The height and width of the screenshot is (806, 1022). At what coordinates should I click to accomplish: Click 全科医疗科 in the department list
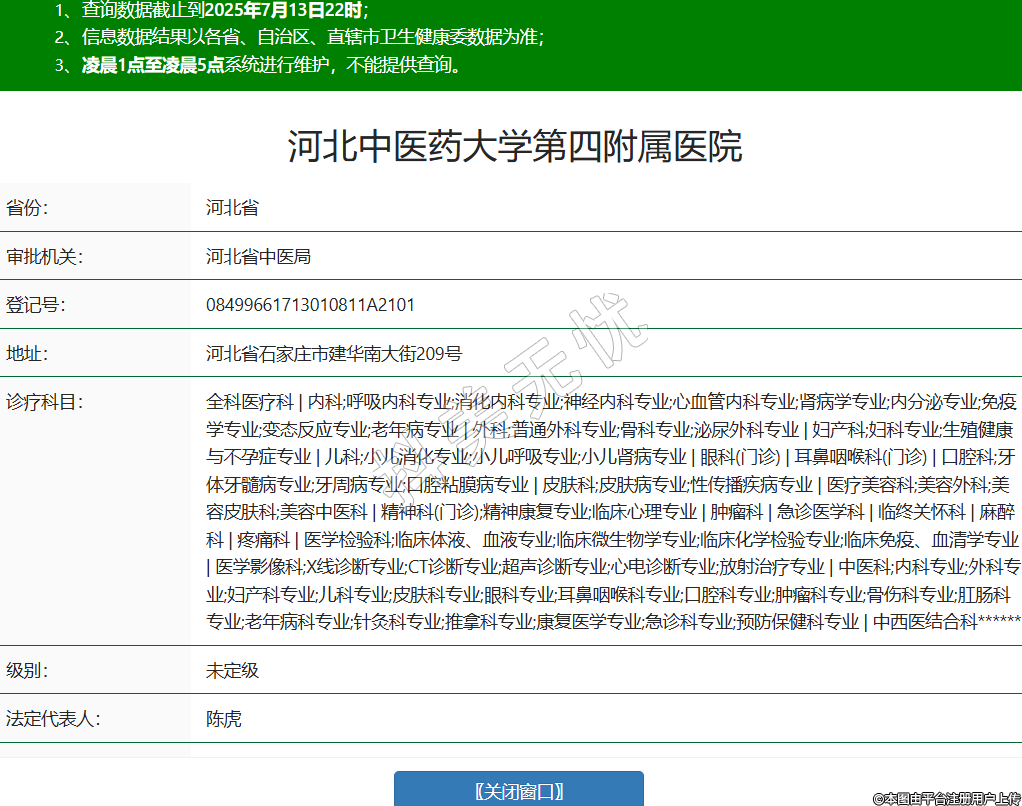[250, 402]
